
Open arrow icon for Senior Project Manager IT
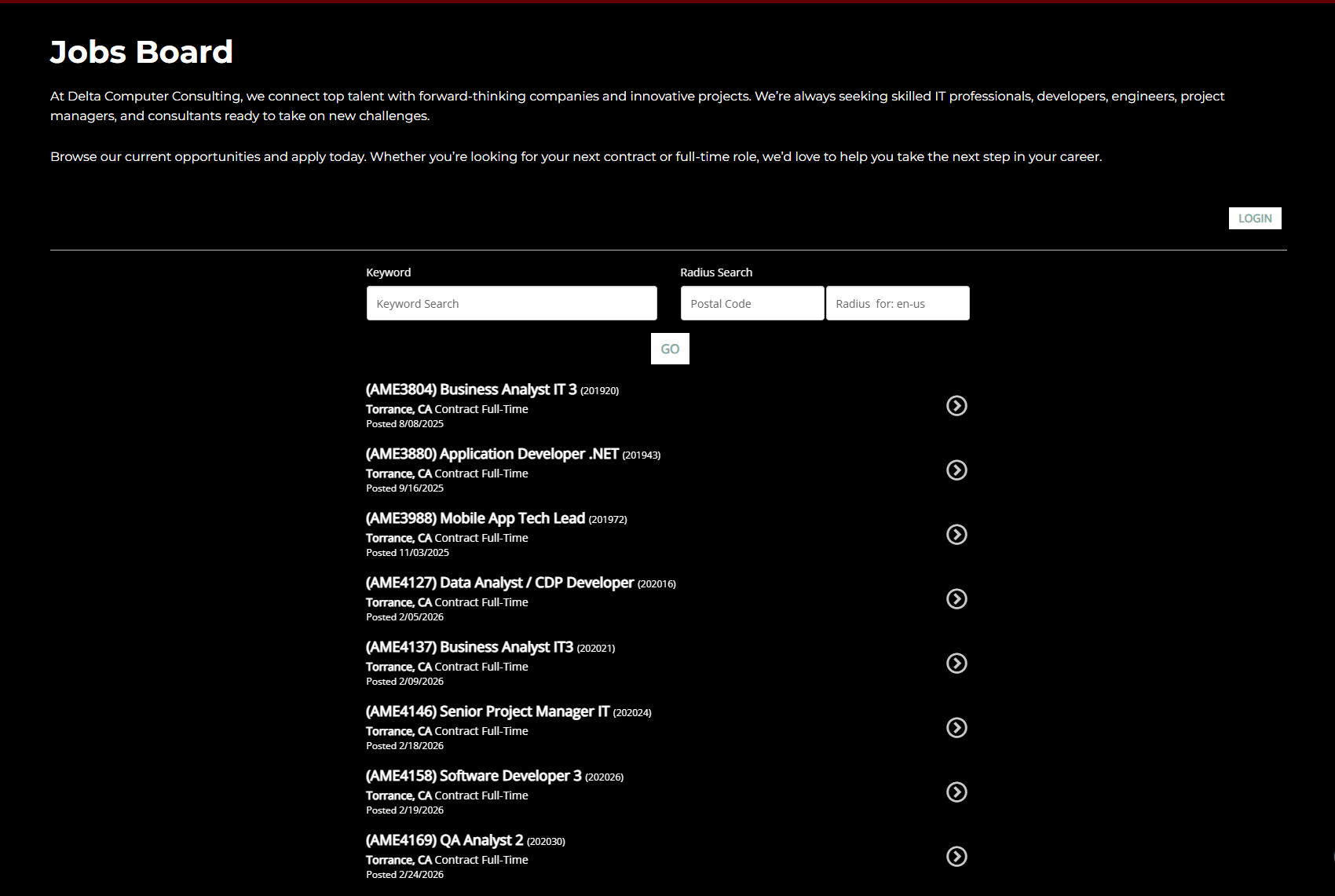pos(956,728)
